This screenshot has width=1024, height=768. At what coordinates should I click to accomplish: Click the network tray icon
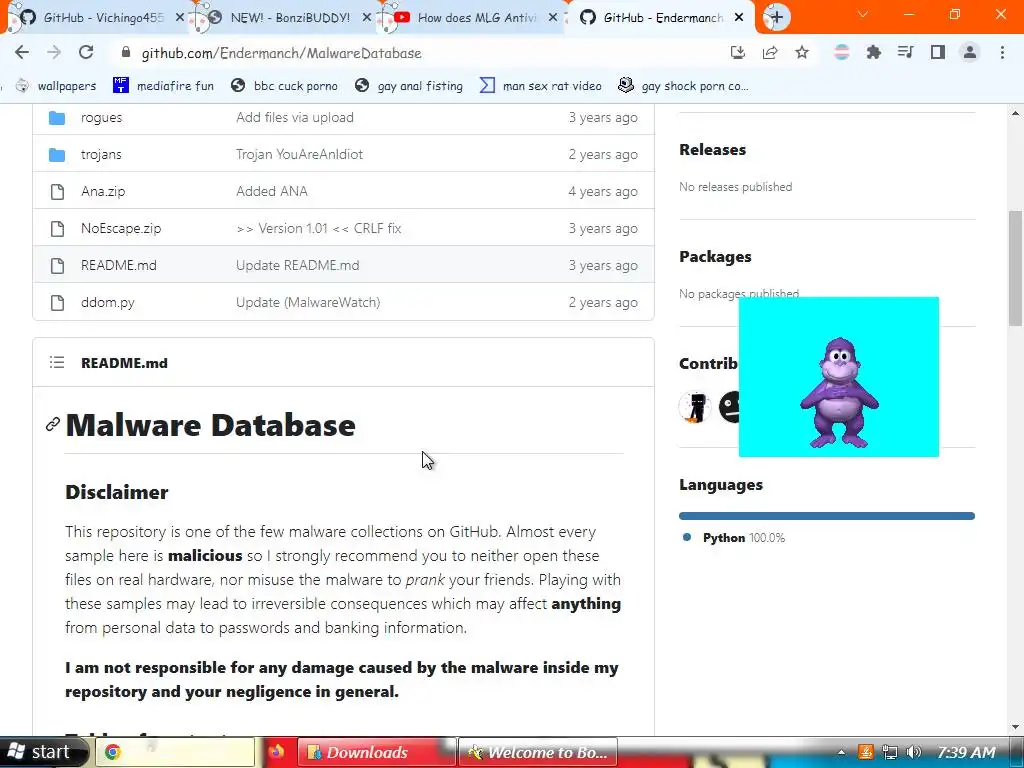click(x=889, y=752)
